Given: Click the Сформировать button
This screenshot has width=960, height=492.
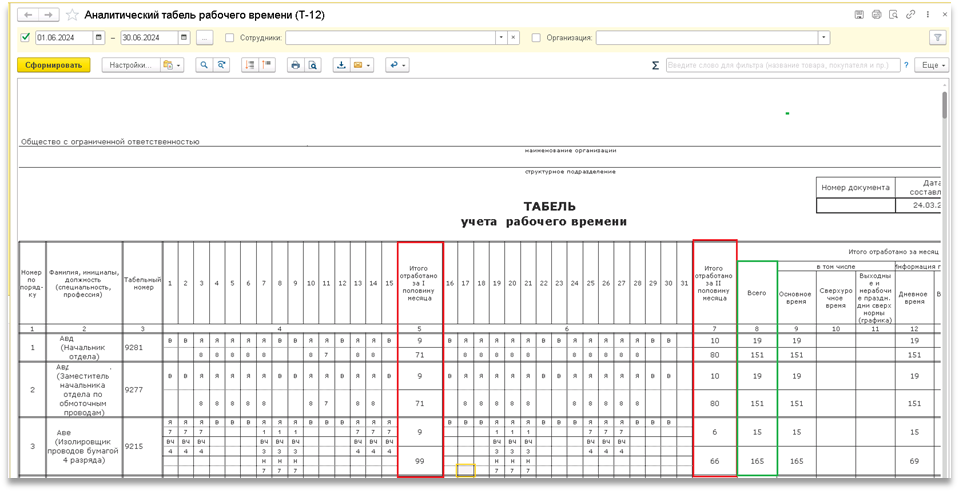Looking at the screenshot, I should (x=54, y=65).
